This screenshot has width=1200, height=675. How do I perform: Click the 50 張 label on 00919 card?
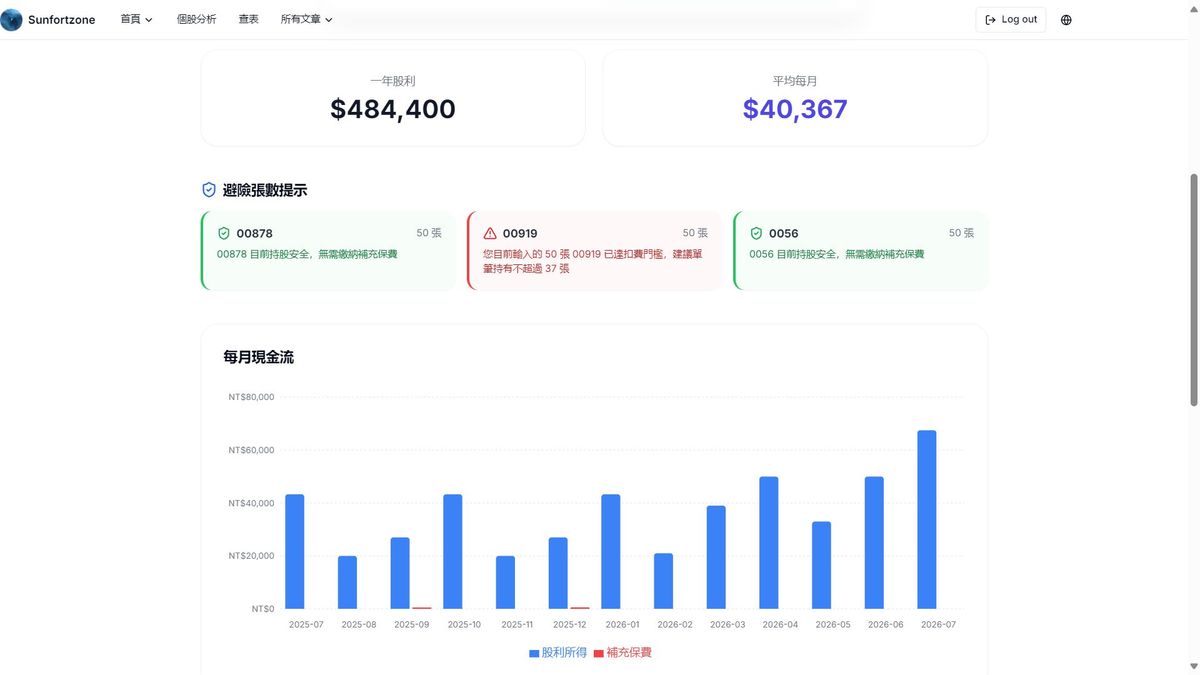[695, 233]
